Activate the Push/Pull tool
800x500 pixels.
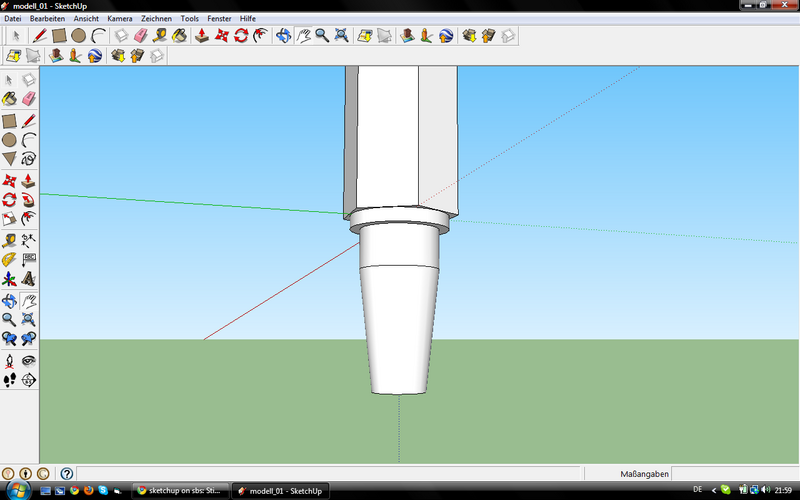[28, 181]
